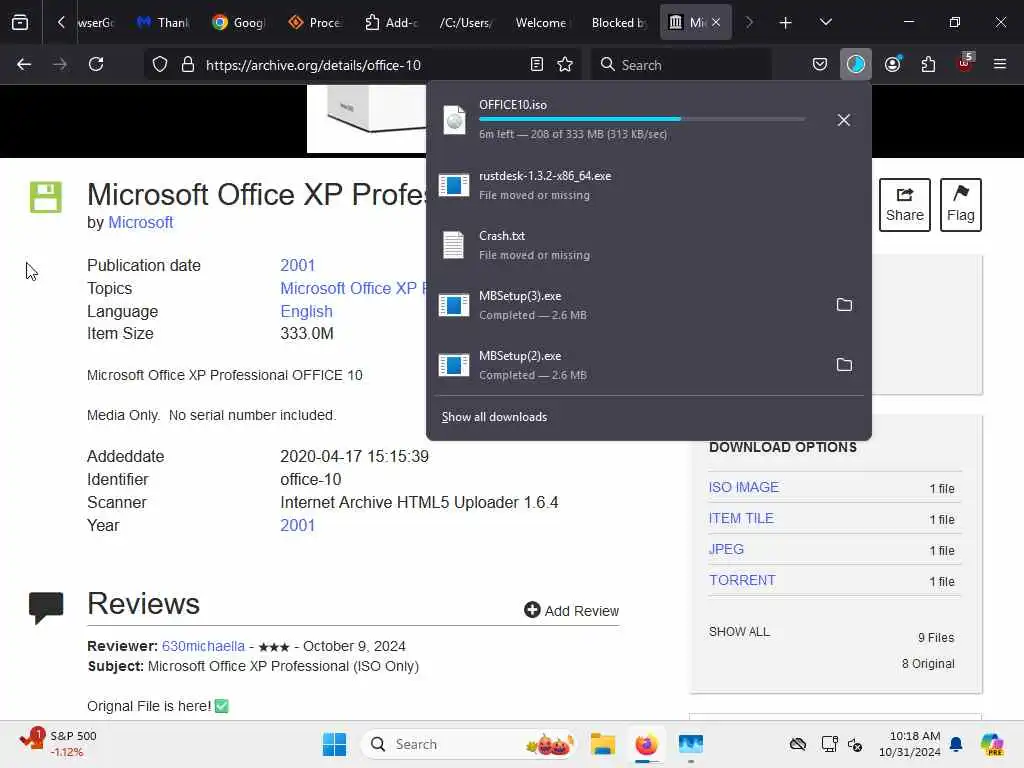Viewport: 1024px width, 768px height.
Task: Switch to the Add-ons tab
Action: (391, 23)
